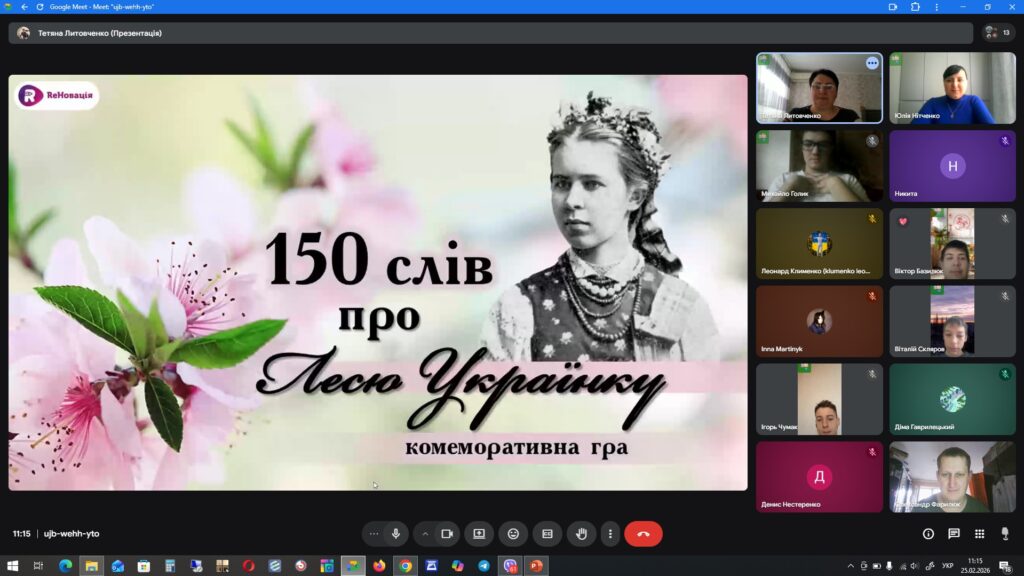
Task: Open the in-call chat panel
Action: 954,534
